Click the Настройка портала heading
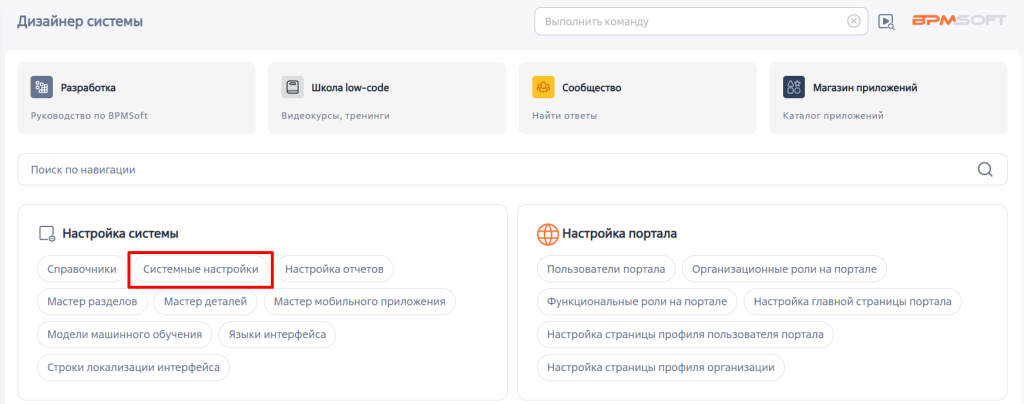Viewport: 1024px width, 404px height. click(620, 234)
